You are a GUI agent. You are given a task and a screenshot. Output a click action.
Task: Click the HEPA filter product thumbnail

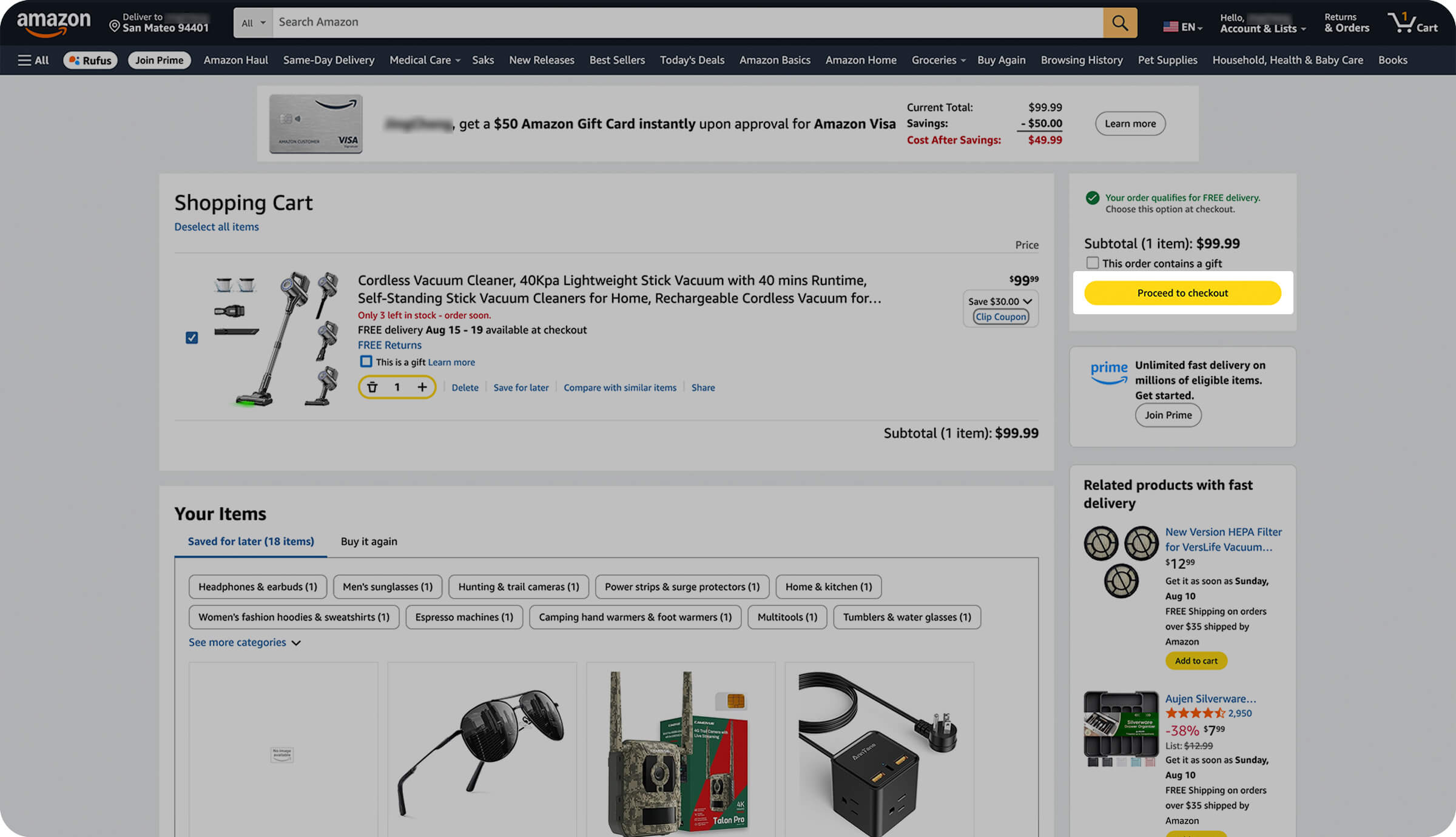1121,562
